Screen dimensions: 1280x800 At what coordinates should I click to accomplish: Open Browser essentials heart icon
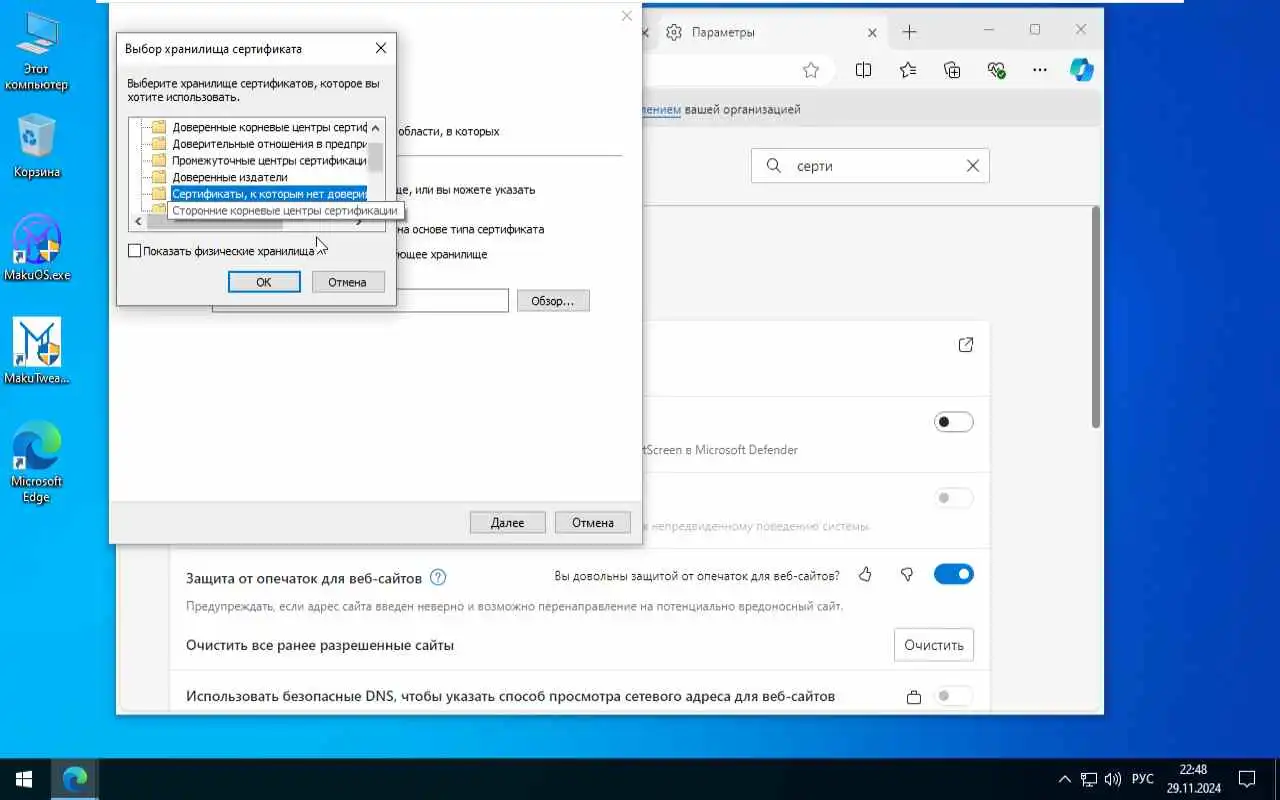point(996,70)
